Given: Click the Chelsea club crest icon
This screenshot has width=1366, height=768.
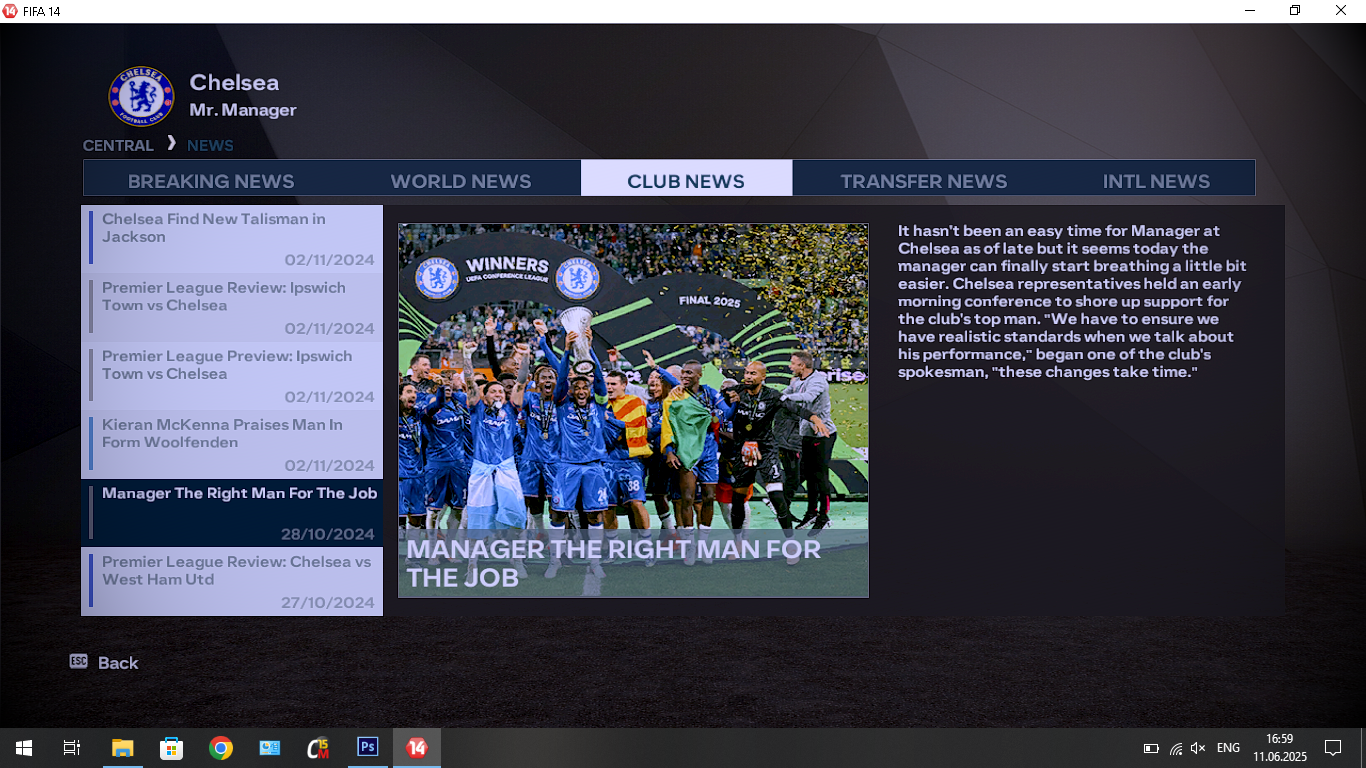Looking at the screenshot, I should tap(141, 96).
